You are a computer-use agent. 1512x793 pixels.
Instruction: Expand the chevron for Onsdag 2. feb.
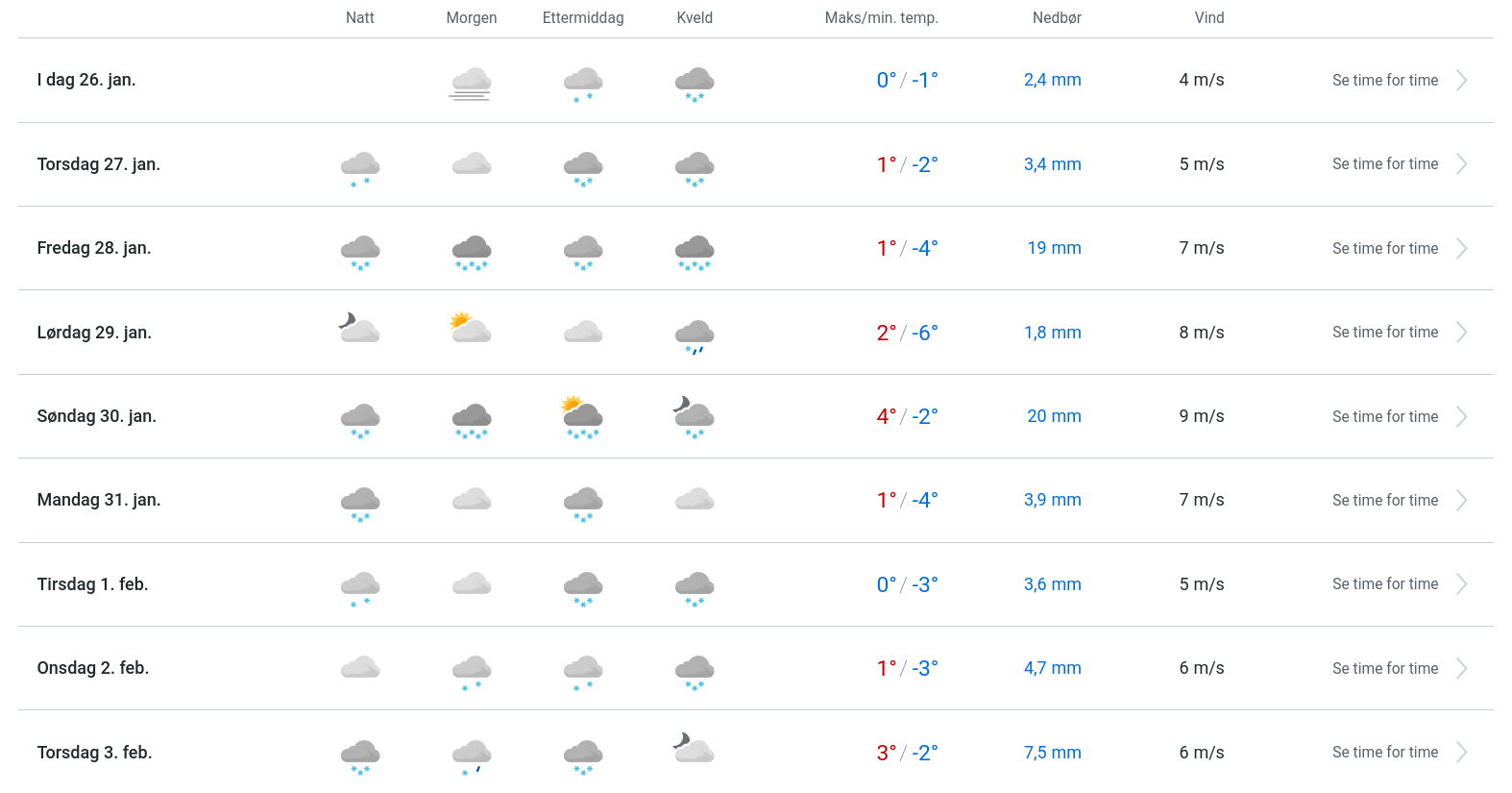1461,669
